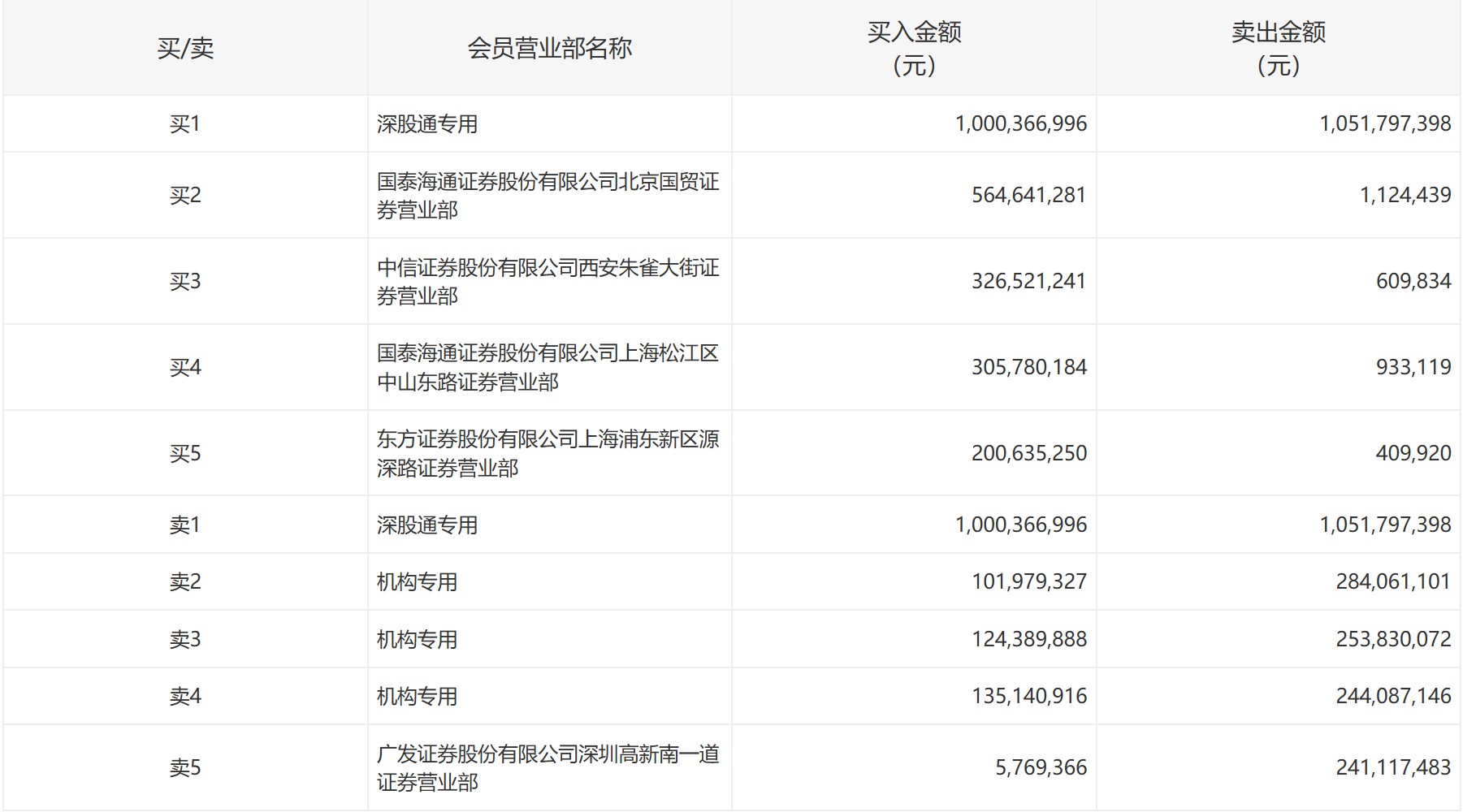Select the 卖1 row label
The height and width of the screenshot is (812, 1463).
pyautogui.click(x=185, y=525)
